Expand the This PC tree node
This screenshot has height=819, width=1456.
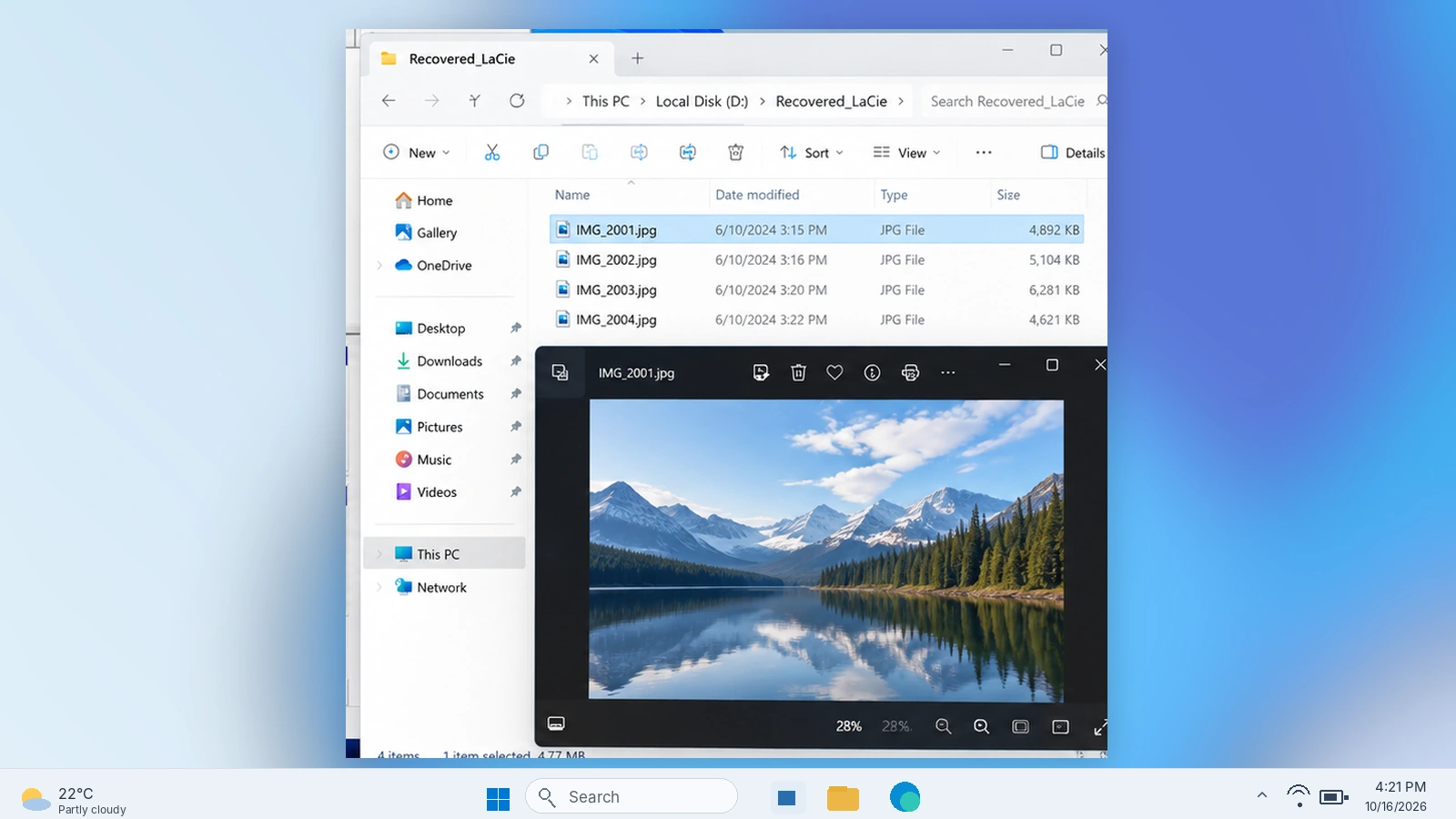[379, 554]
